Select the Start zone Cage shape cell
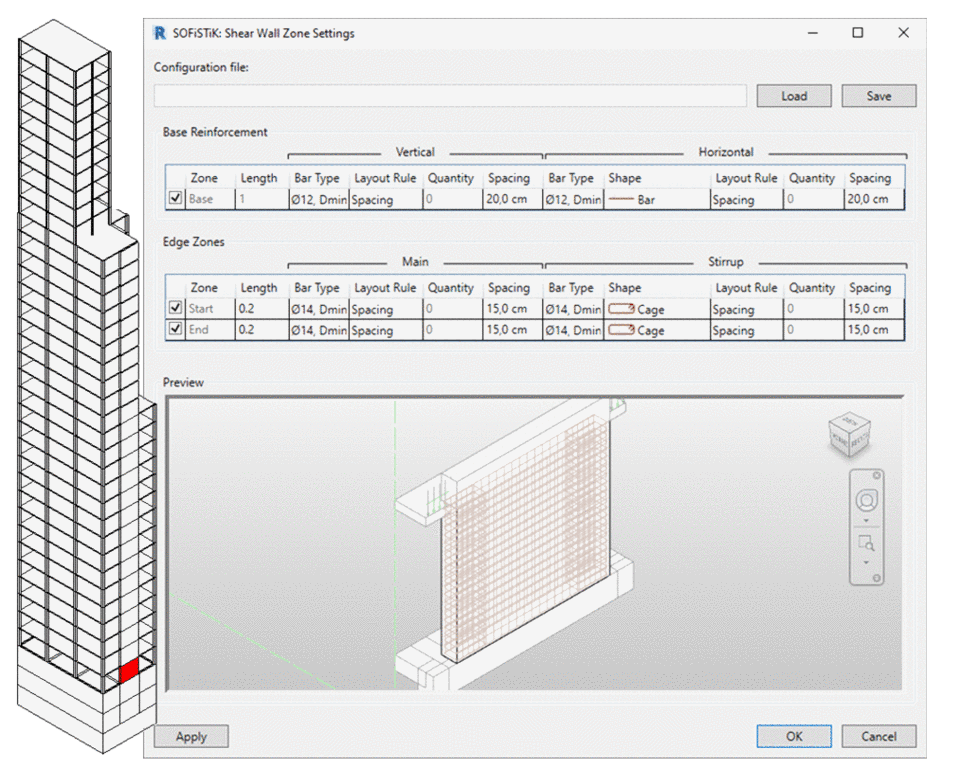960x768 pixels. tap(657, 309)
